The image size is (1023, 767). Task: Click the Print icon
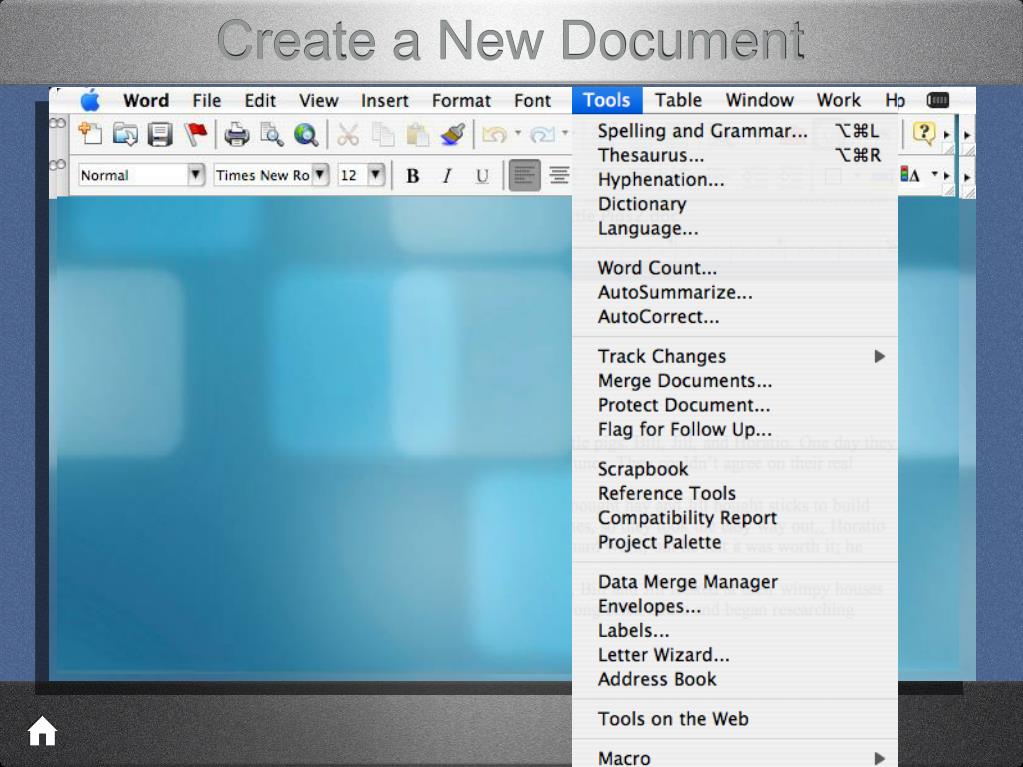pos(236,134)
